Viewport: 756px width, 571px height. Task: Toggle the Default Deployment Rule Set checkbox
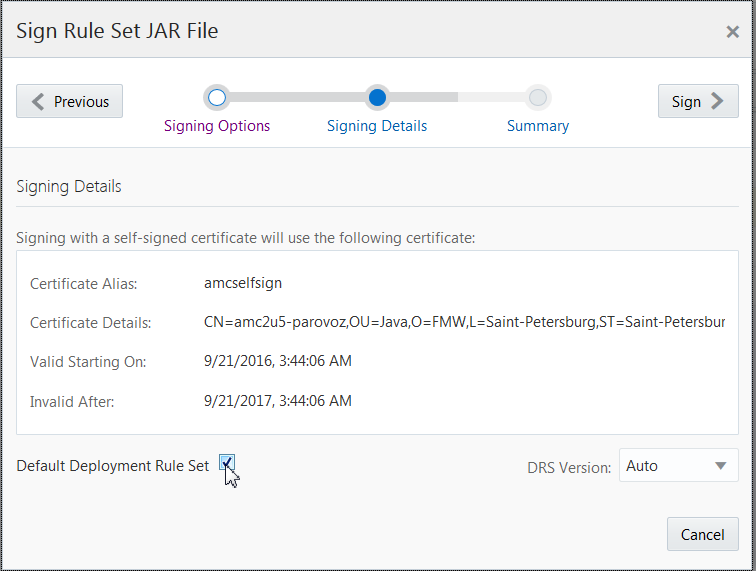tap(227, 463)
